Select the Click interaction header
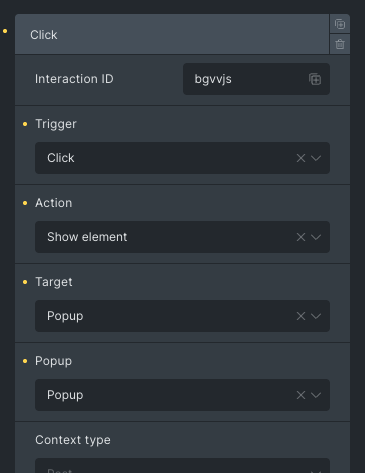365x473 pixels. pyautogui.click(x=172, y=34)
